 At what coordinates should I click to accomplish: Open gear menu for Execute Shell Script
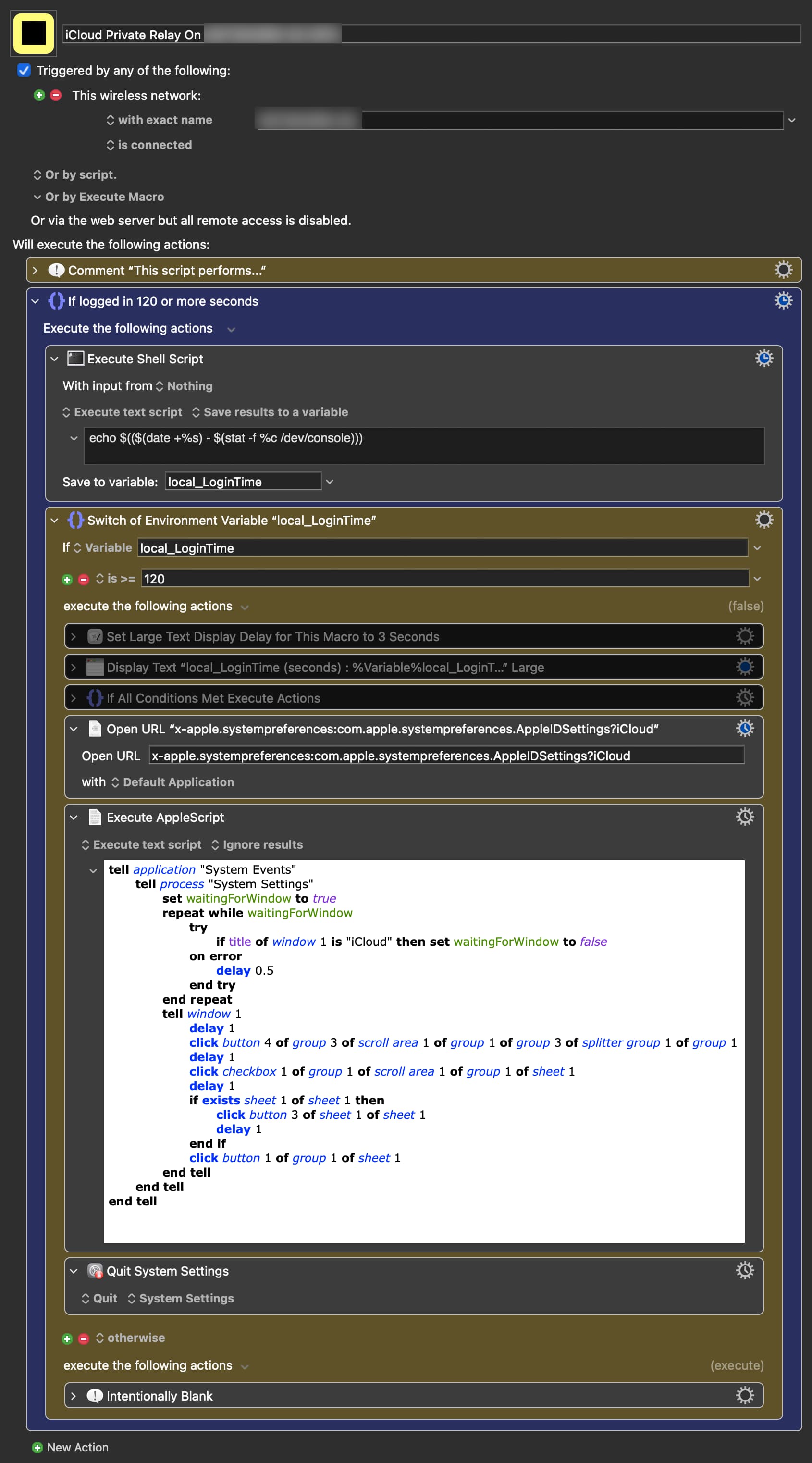click(764, 359)
